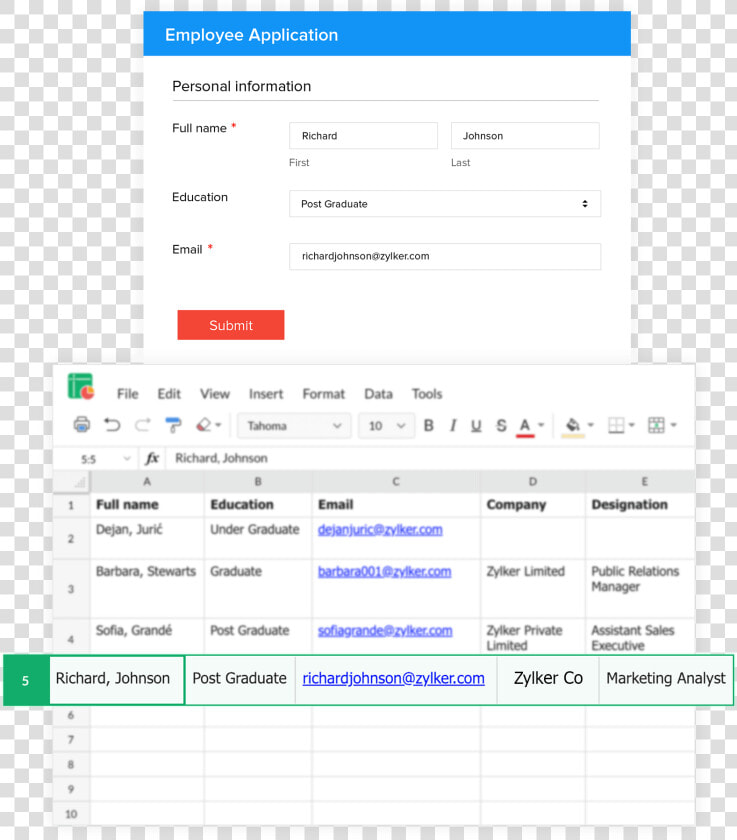
Task: Click the 'Marketing Analyst' cell
Action: point(666,679)
